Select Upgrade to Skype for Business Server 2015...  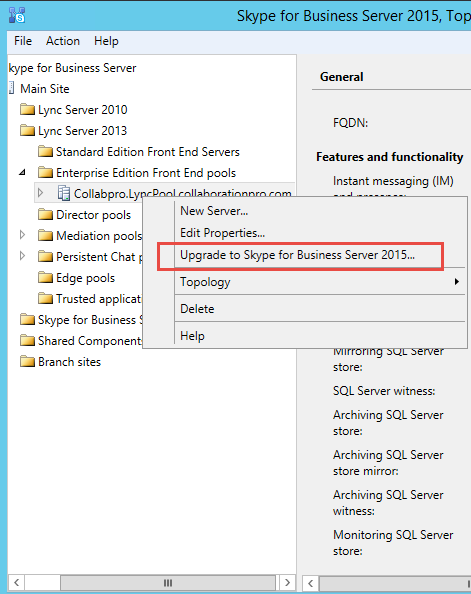[297, 255]
